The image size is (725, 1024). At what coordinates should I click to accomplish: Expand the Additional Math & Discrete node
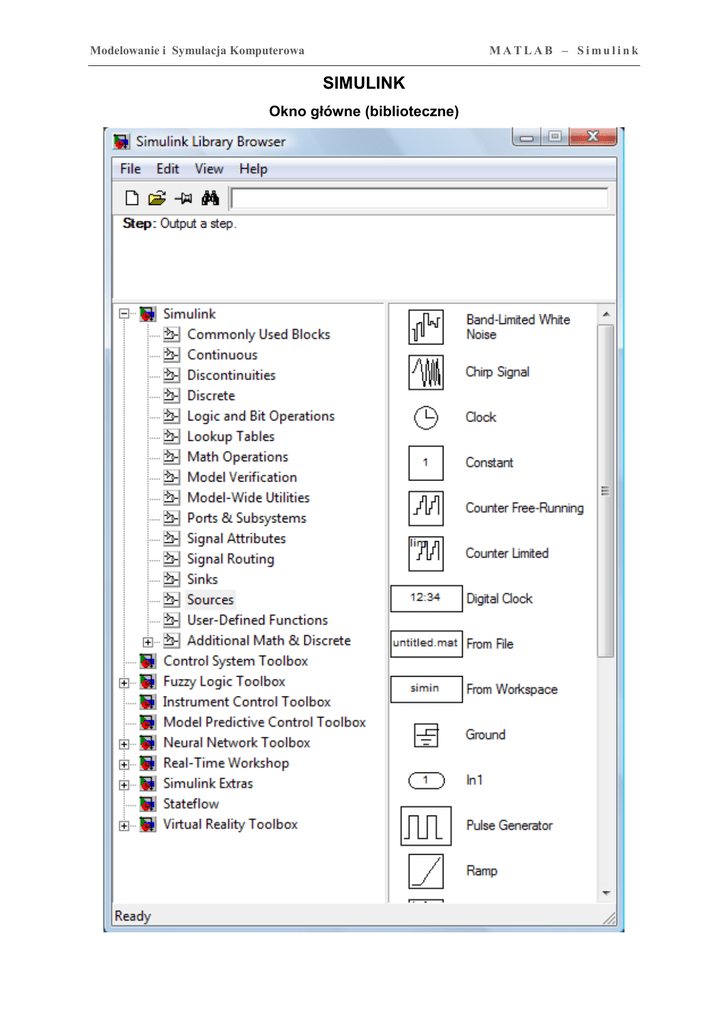pos(147,641)
